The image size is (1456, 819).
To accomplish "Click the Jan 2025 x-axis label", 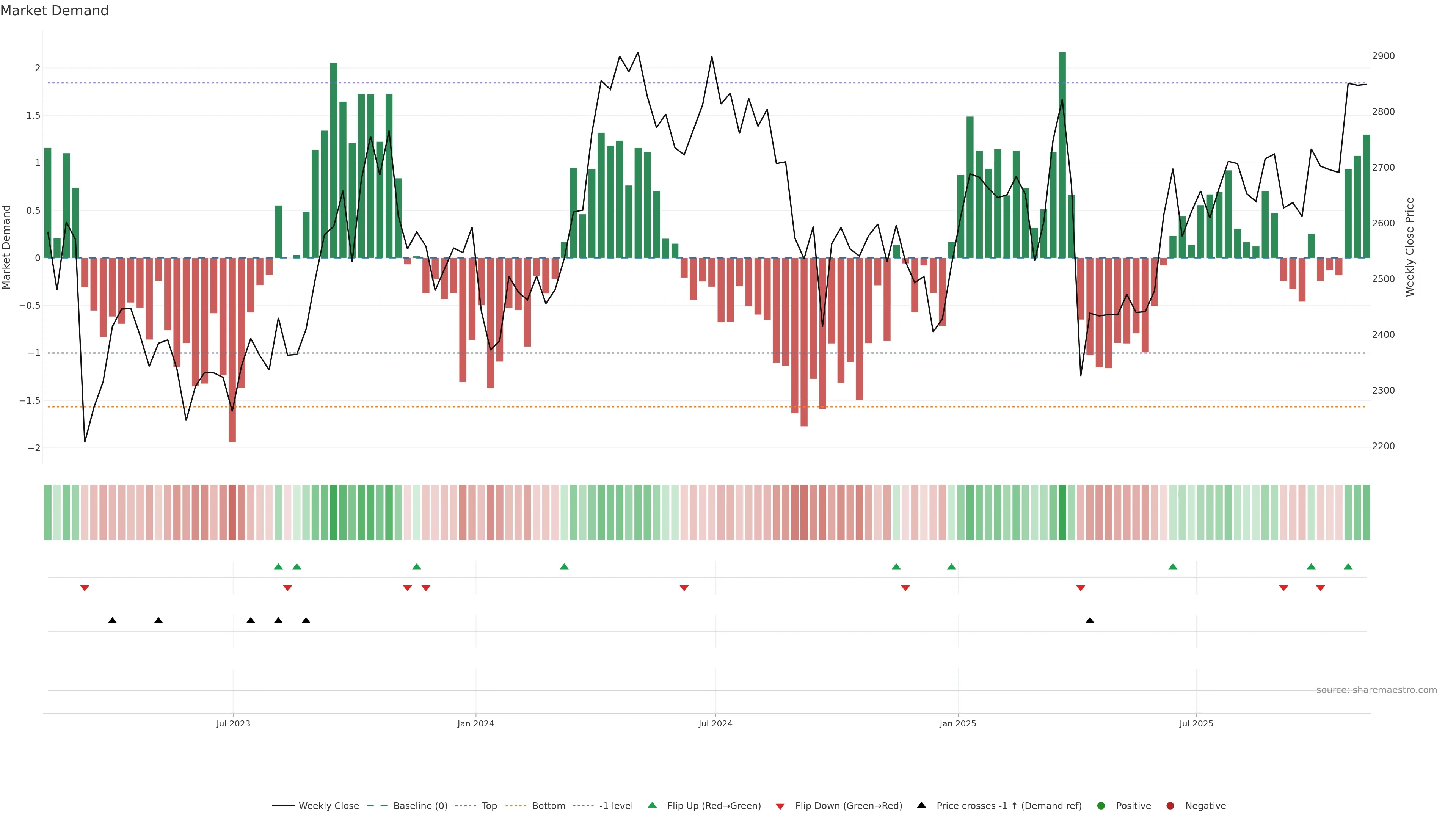I will click(957, 723).
